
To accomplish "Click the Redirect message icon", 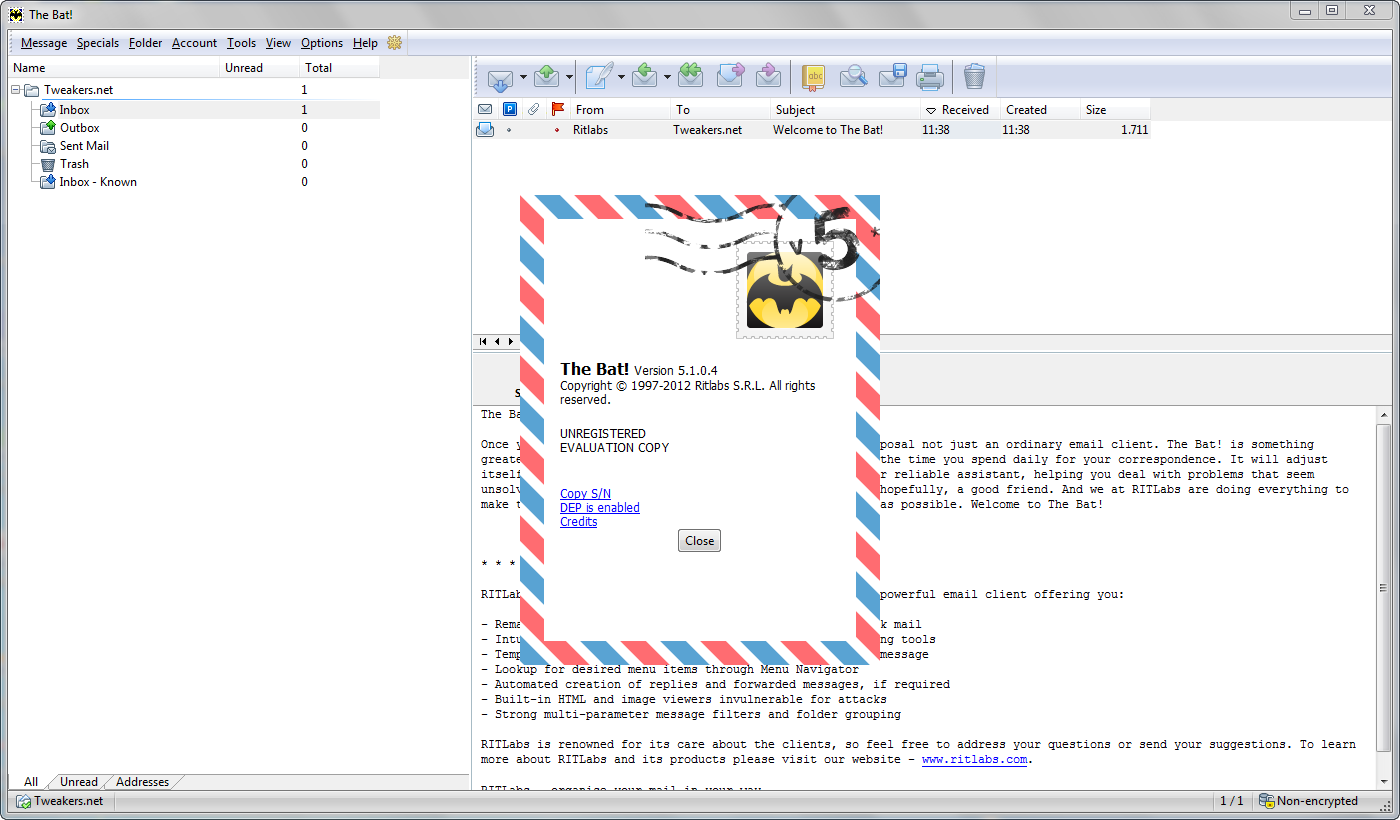I will point(768,76).
